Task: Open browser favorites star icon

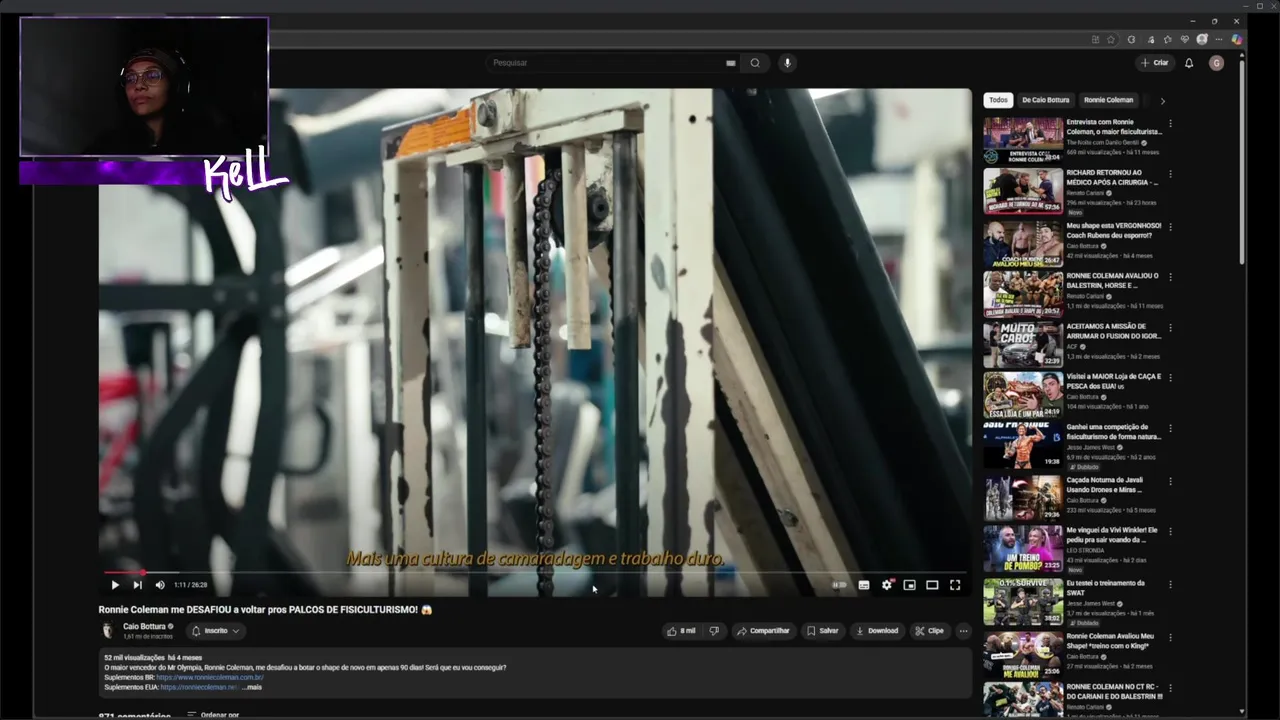Action: pos(1111,40)
